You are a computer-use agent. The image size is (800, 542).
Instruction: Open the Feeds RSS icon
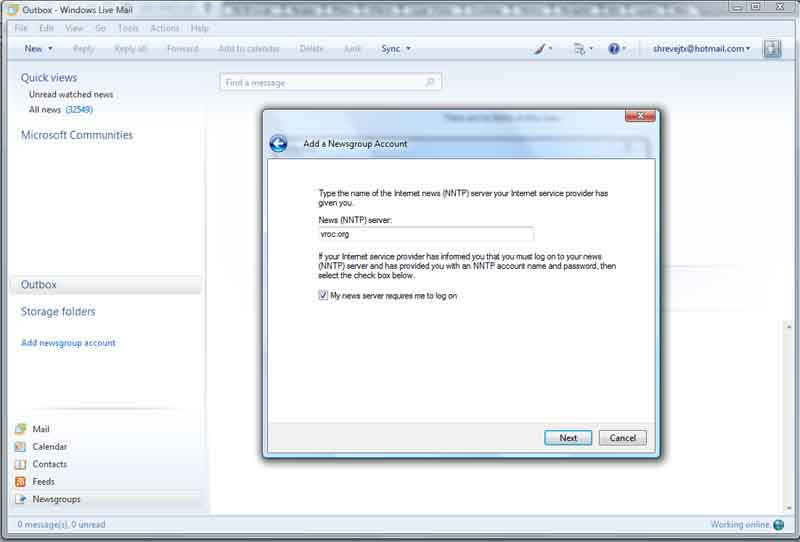[x=20, y=481]
